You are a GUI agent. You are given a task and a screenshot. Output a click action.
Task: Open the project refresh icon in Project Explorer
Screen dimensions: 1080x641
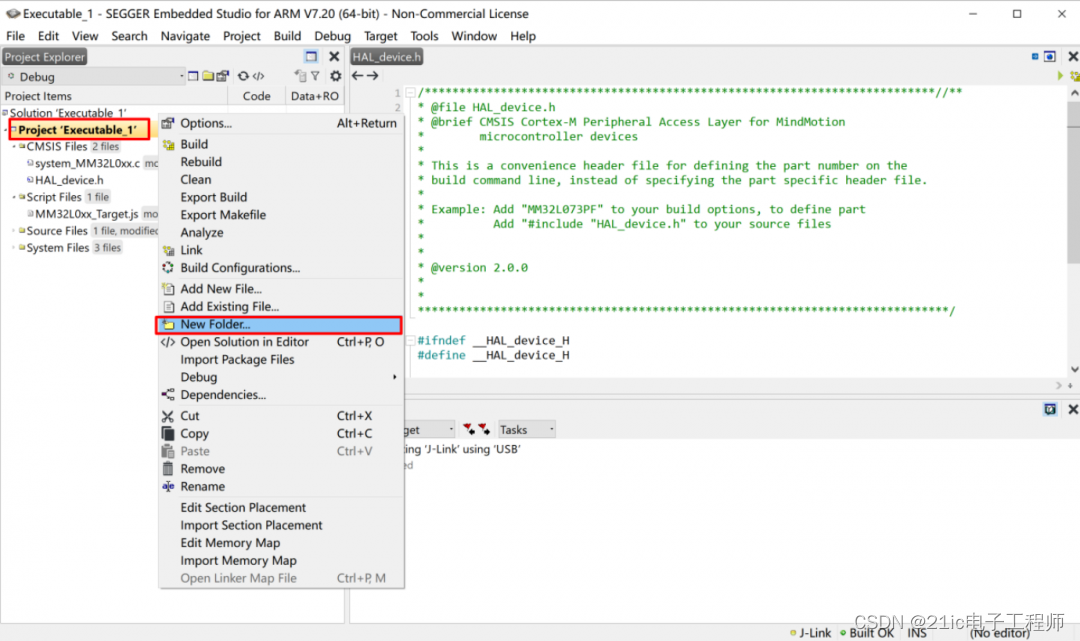click(x=243, y=76)
